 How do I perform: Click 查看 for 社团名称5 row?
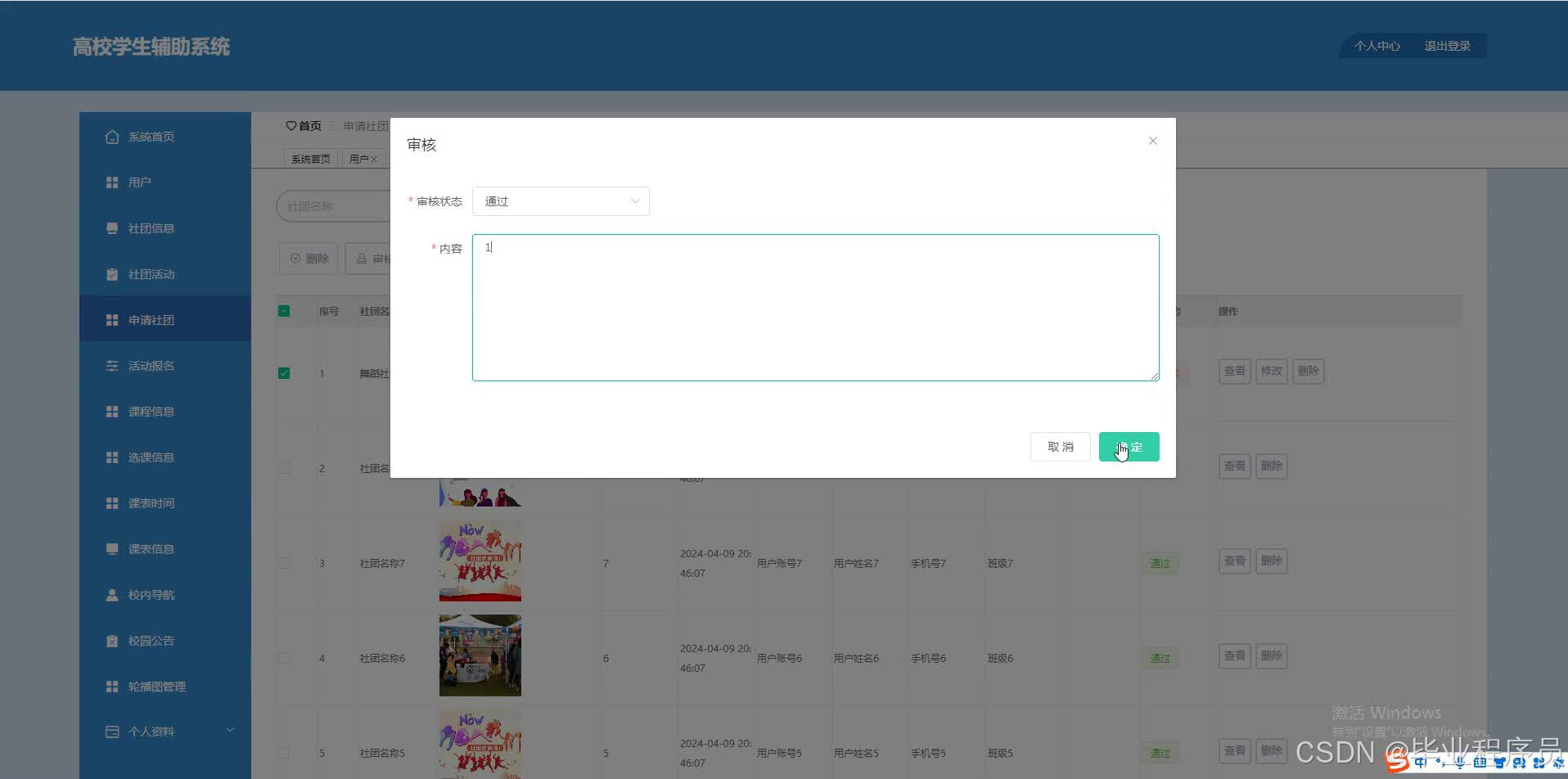point(1234,751)
